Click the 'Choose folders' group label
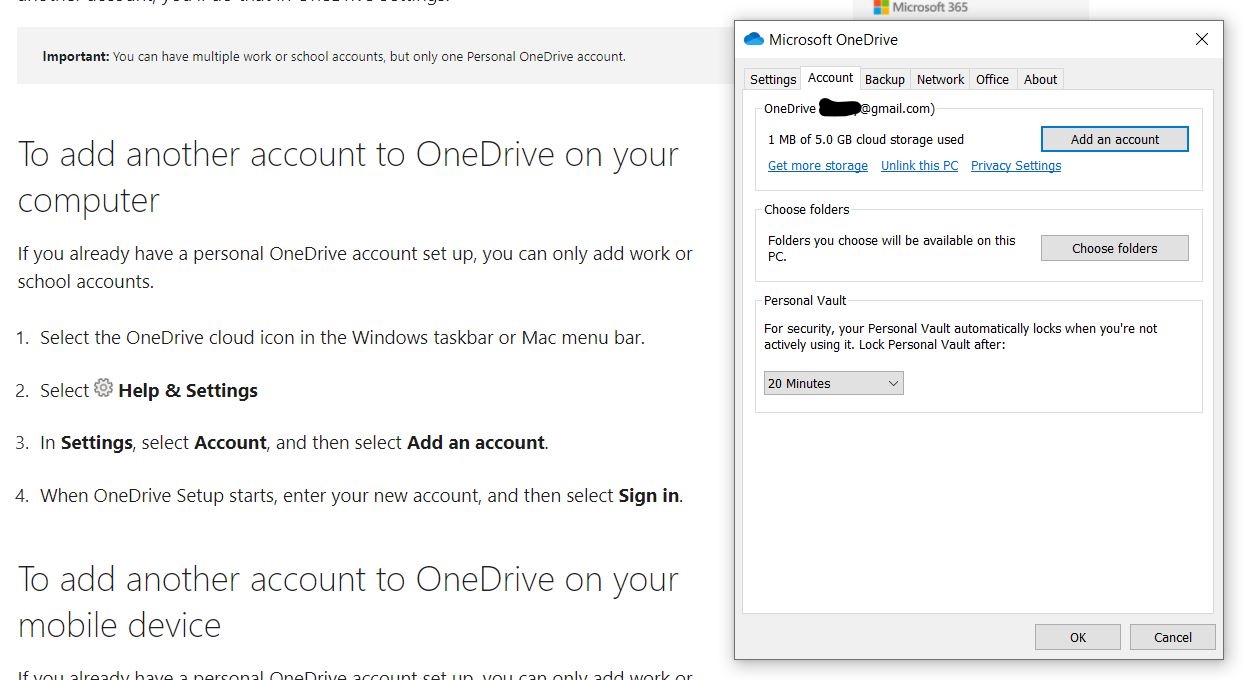1248x680 pixels. [807, 210]
